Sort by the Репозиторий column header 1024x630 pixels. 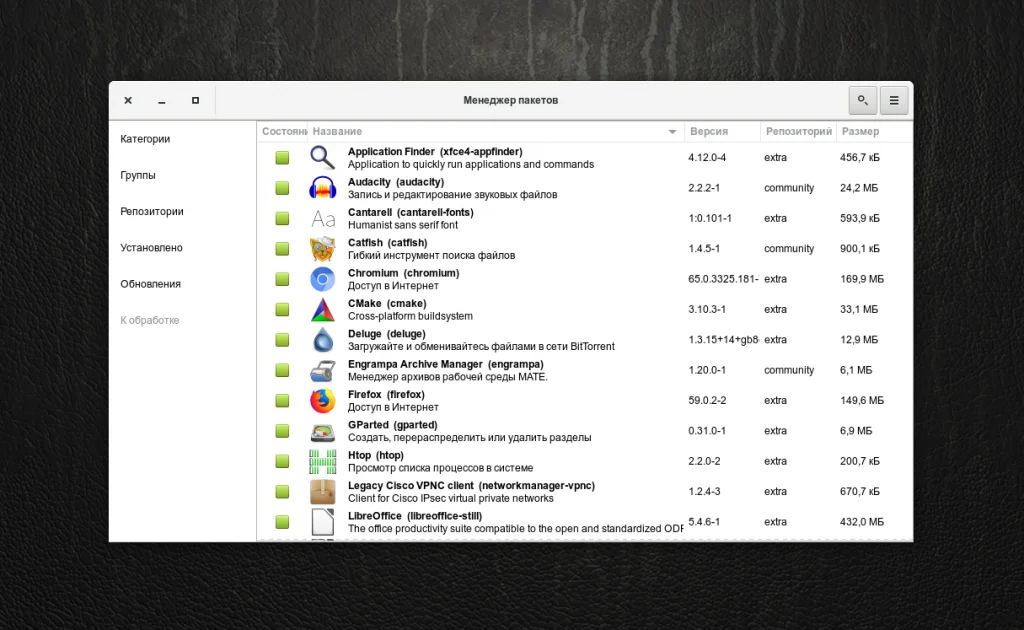(x=798, y=131)
